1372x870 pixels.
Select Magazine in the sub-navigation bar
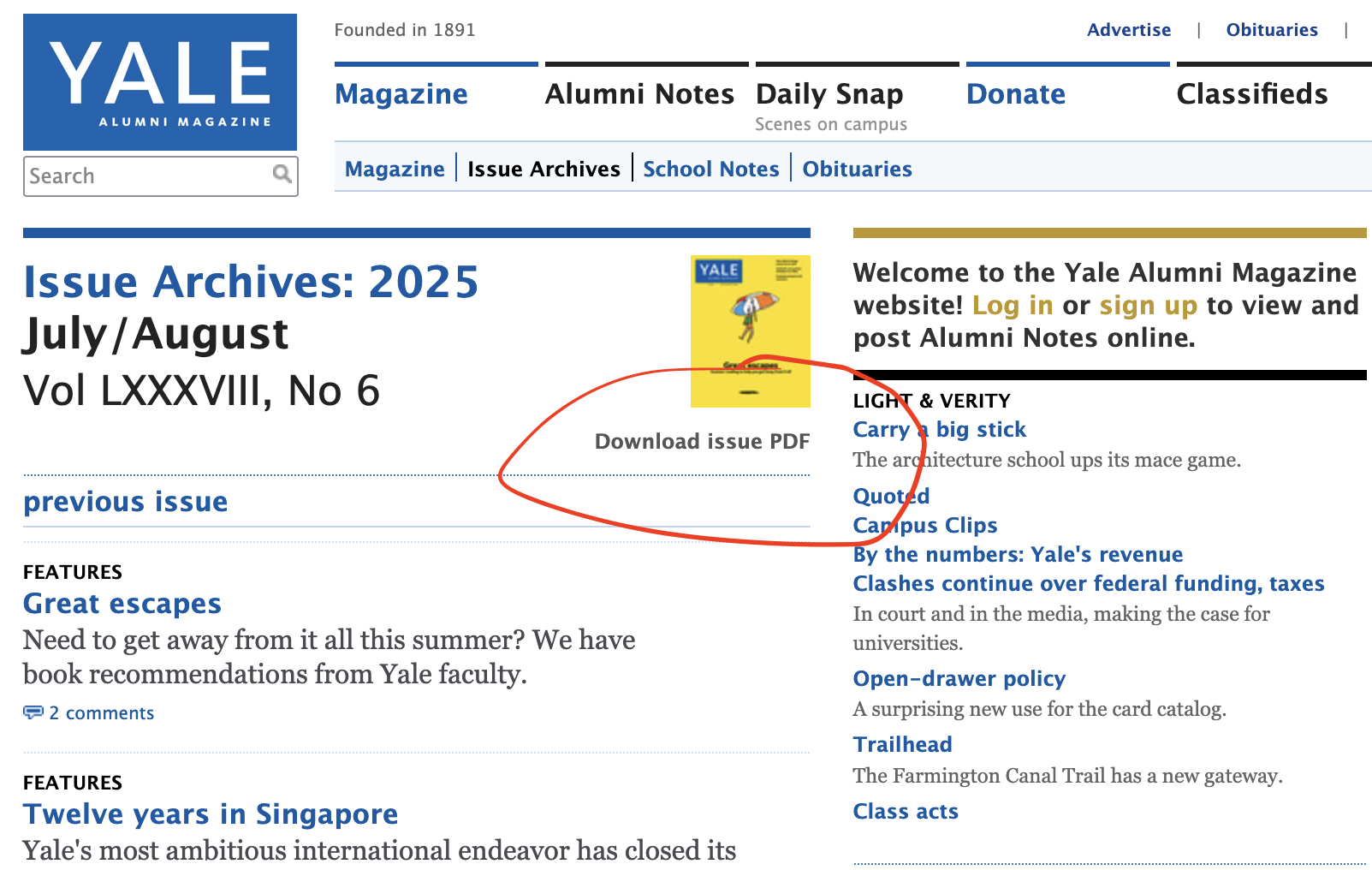395,169
